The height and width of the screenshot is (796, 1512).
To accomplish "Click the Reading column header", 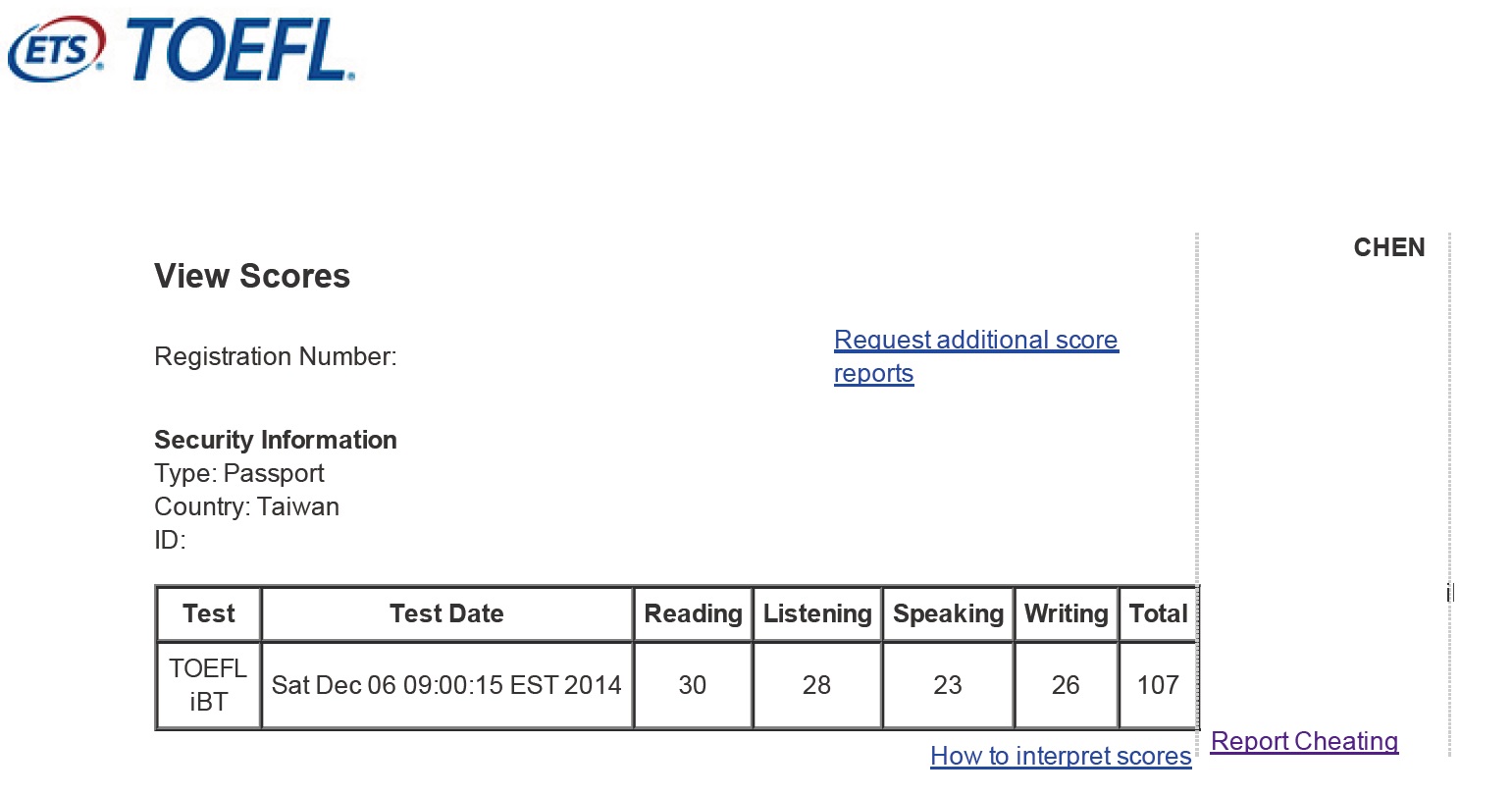I will pyautogui.click(x=693, y=613).
